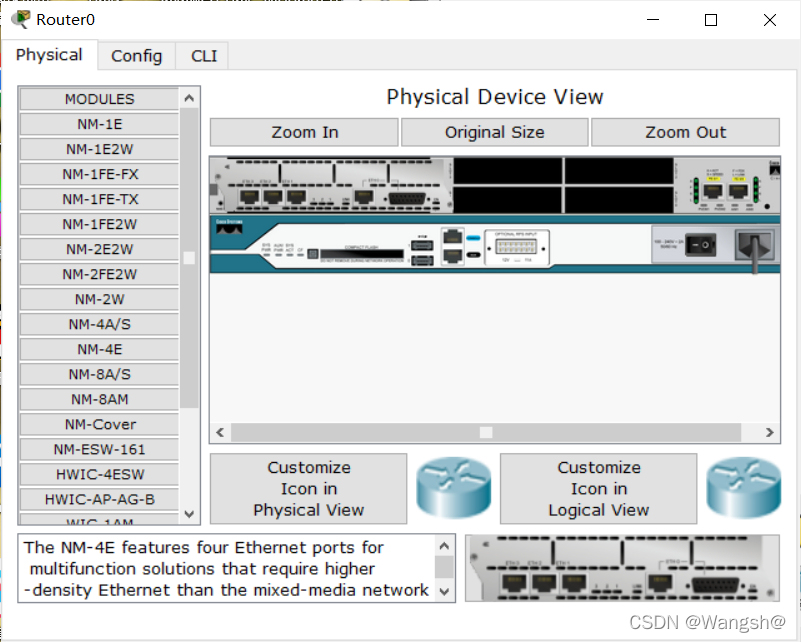The image size is (801, 642).
Task: Click the lower auxiliary RJ-45 port
Action: click(453, 255)
